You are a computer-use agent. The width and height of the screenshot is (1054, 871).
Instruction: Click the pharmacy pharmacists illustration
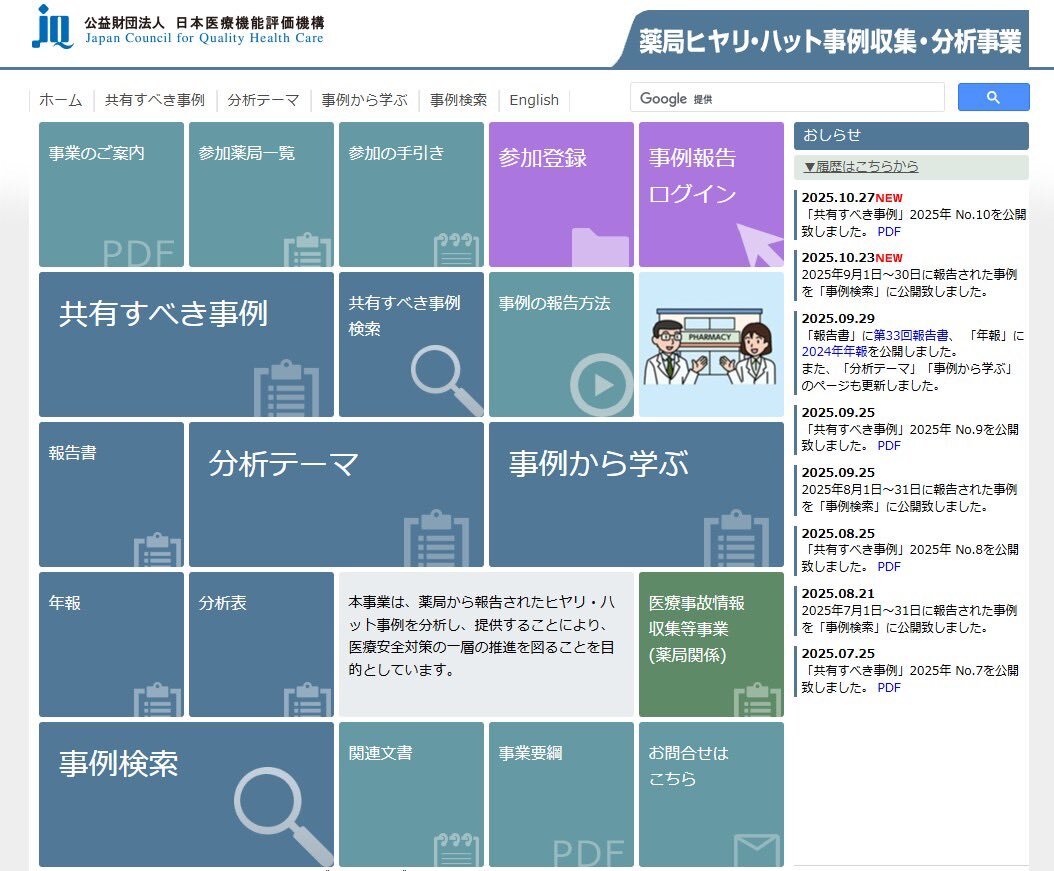pyautogui.click(x=710, y=344)
